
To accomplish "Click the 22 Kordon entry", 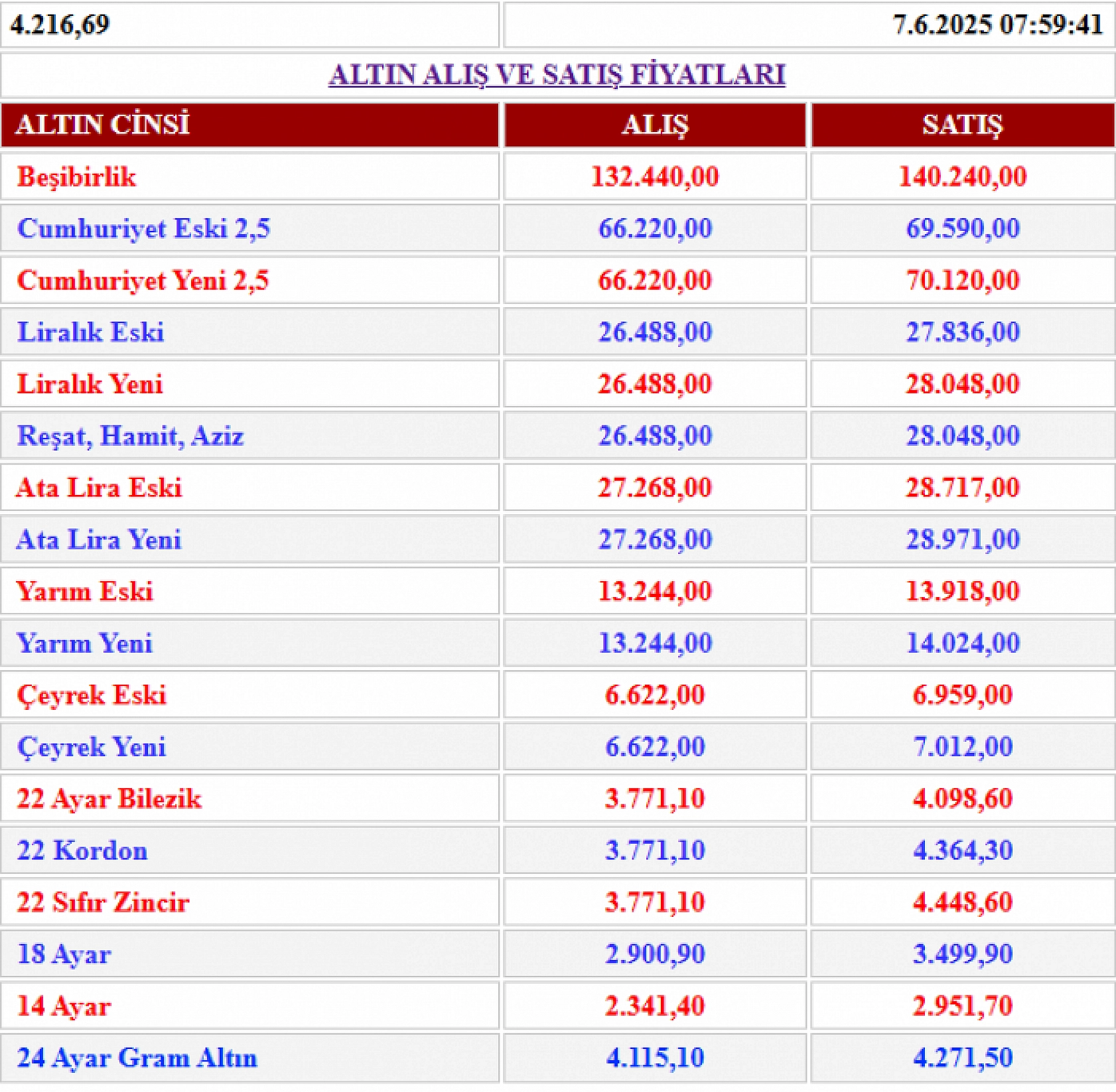I will click(x=83, y=851).
